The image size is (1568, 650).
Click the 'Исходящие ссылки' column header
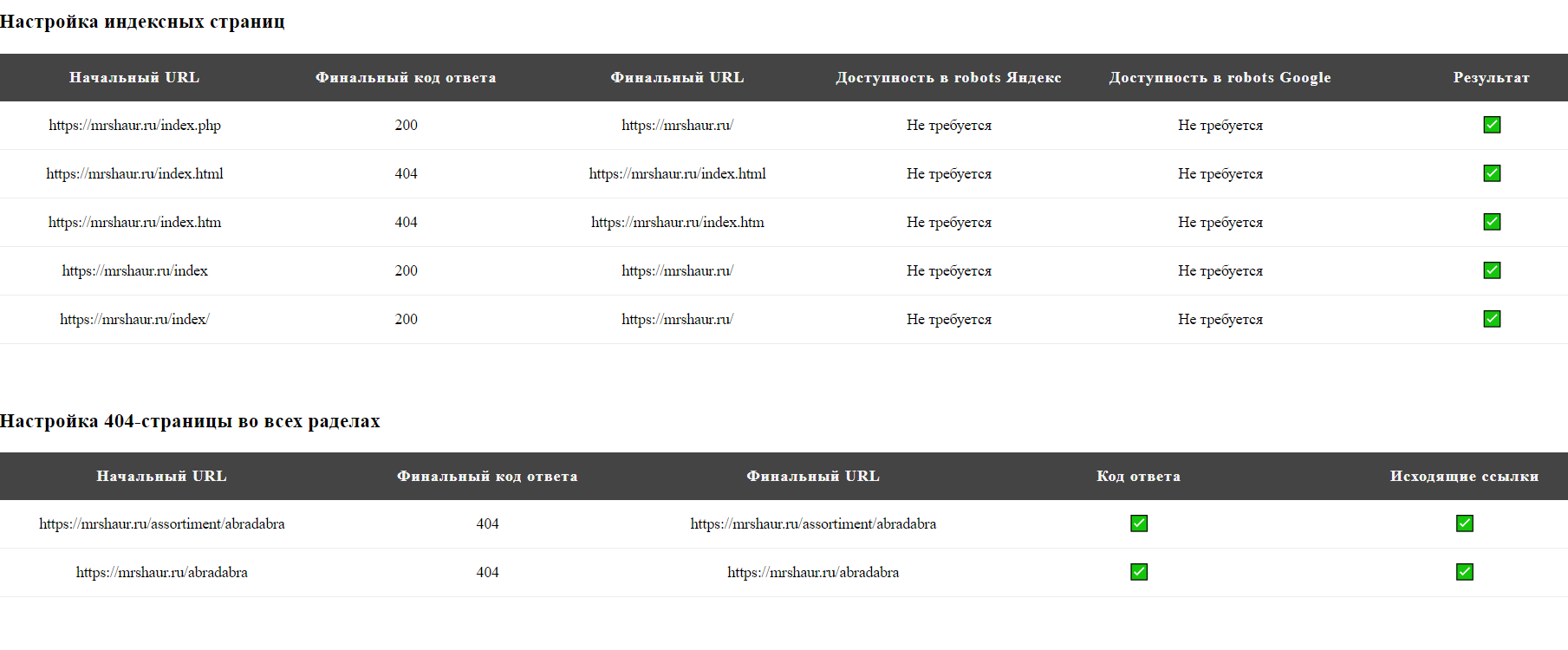pos(1464,477)
